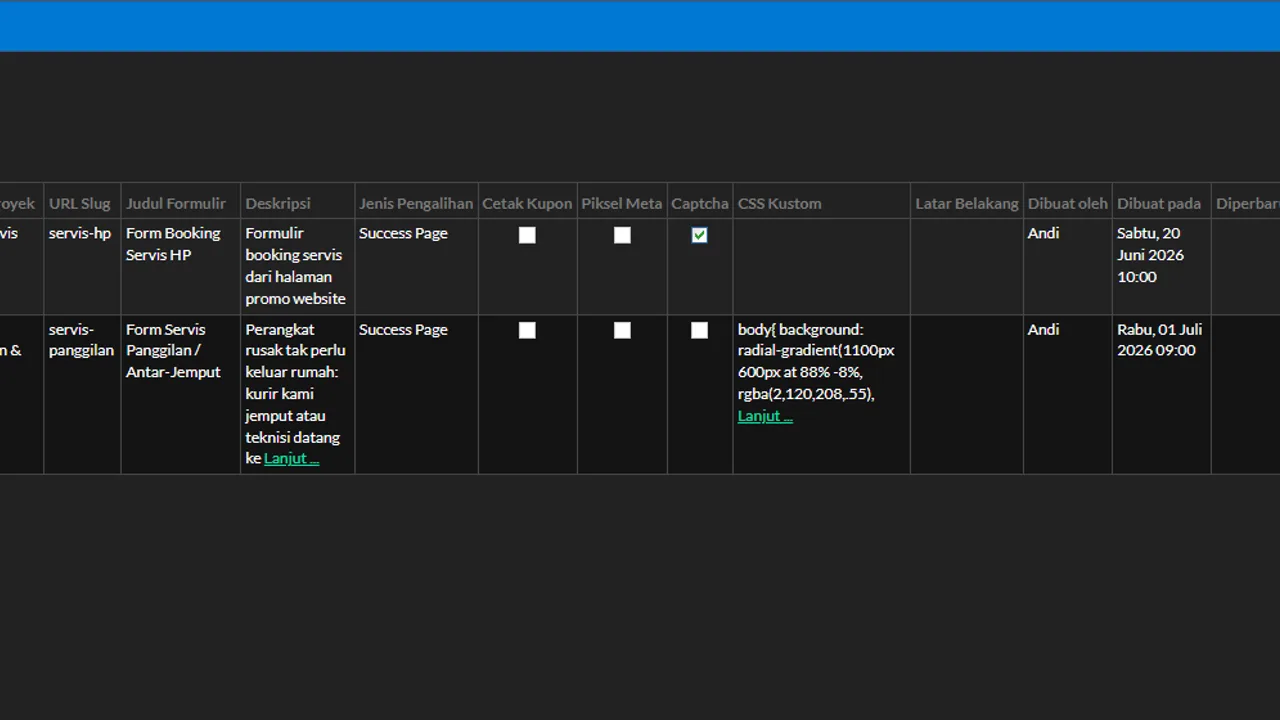Image resolution: width=1280 pixels, height=720 pixels.
Task: Click Jenis Pengalihan column header
Action: (416, 203)
